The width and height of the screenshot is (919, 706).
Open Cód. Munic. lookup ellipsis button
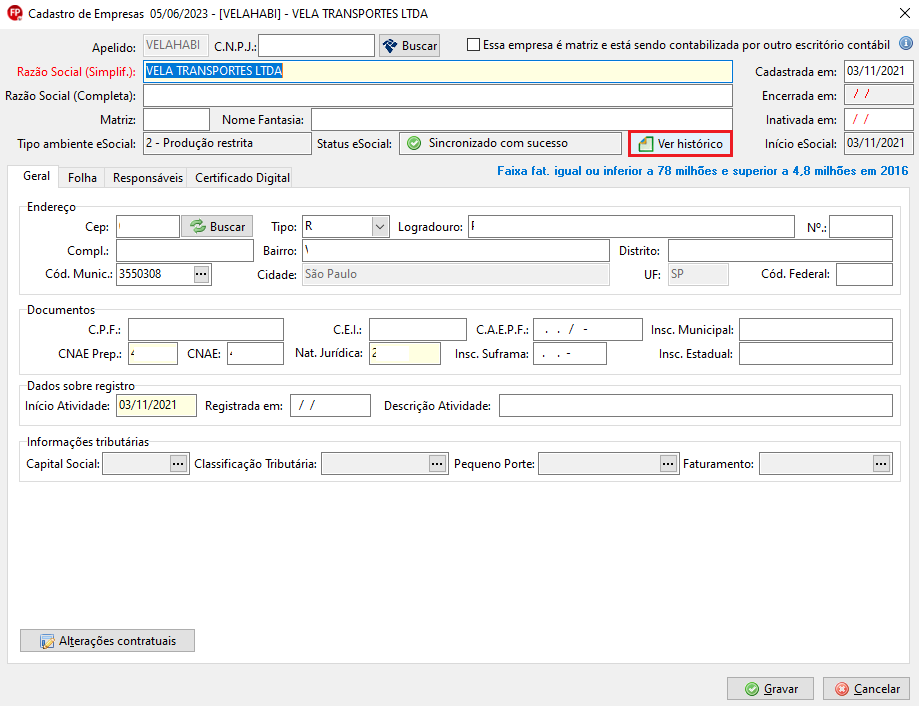click(201, 274)
